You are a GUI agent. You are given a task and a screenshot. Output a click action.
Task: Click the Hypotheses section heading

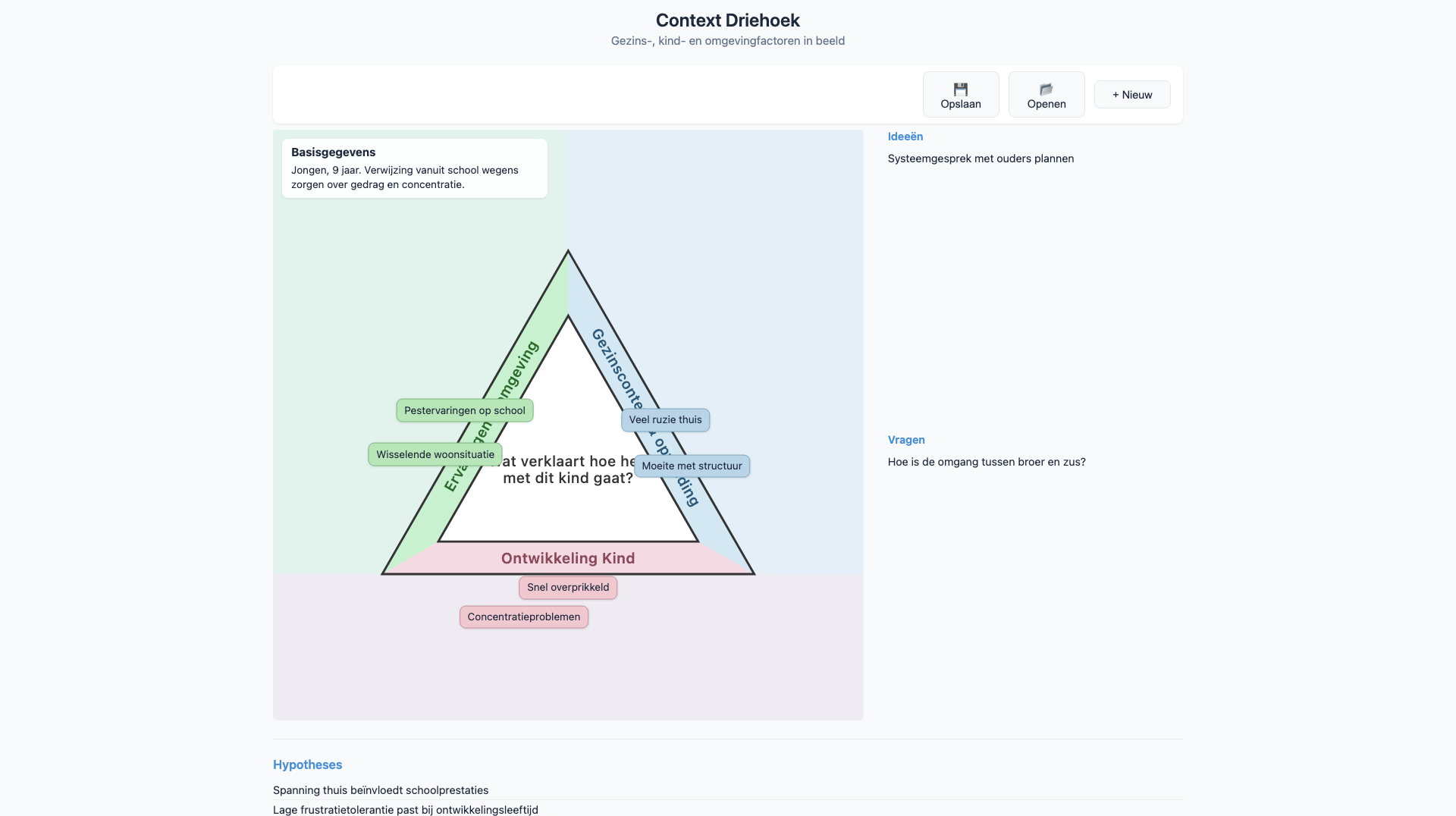point(307,764)
